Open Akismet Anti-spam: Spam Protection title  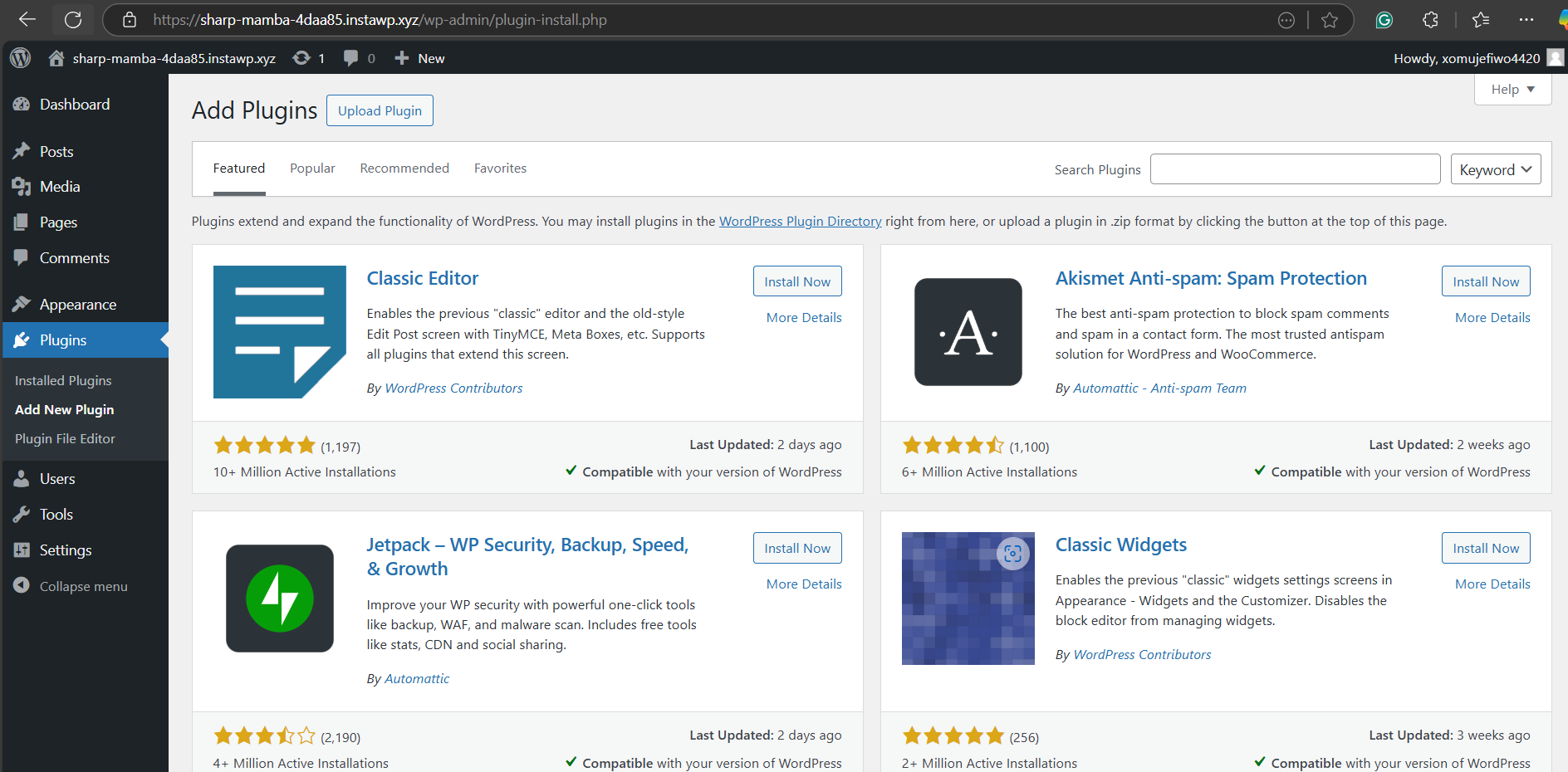point(1211,279)
